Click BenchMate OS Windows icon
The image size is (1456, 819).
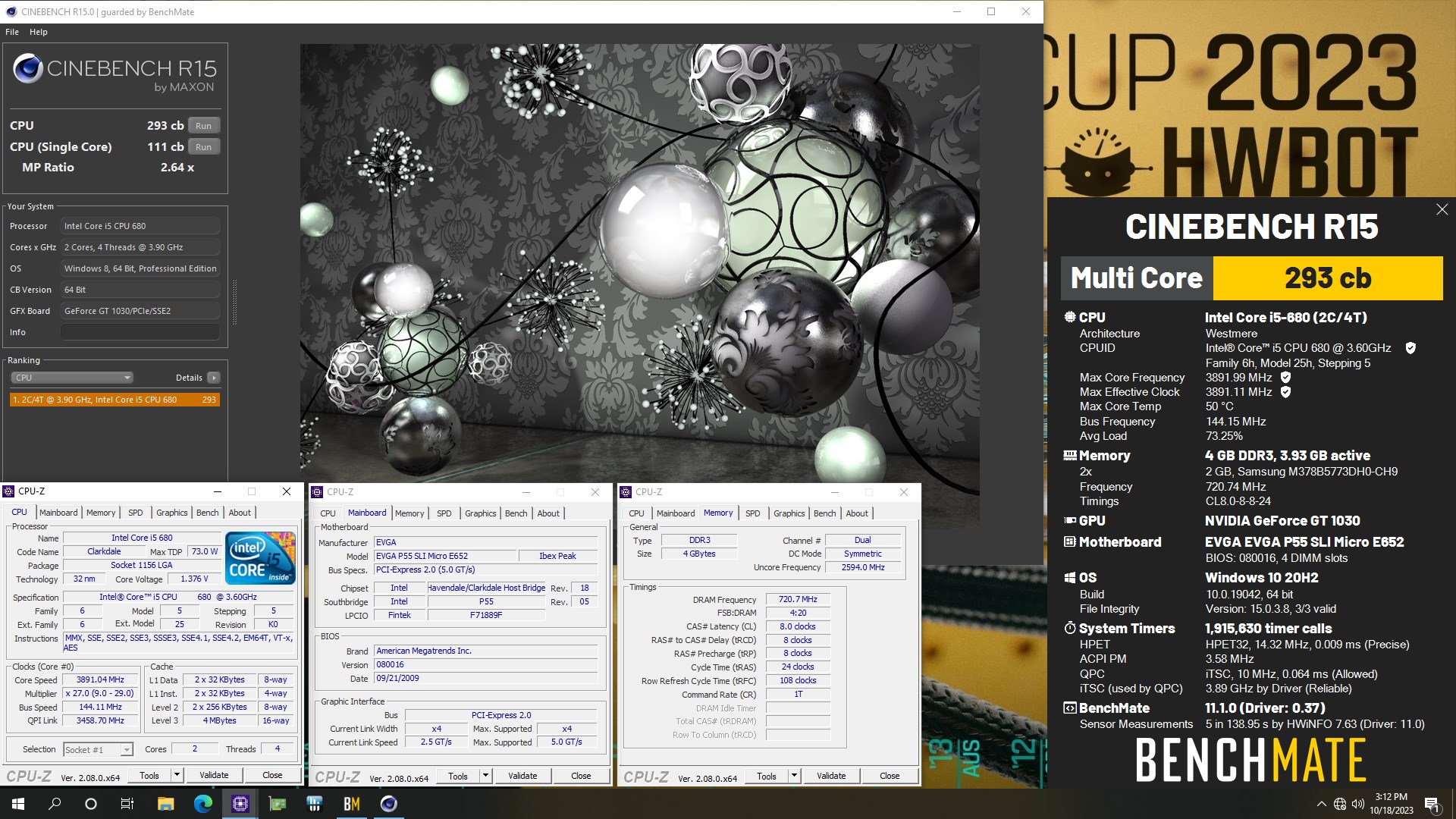1069,578
